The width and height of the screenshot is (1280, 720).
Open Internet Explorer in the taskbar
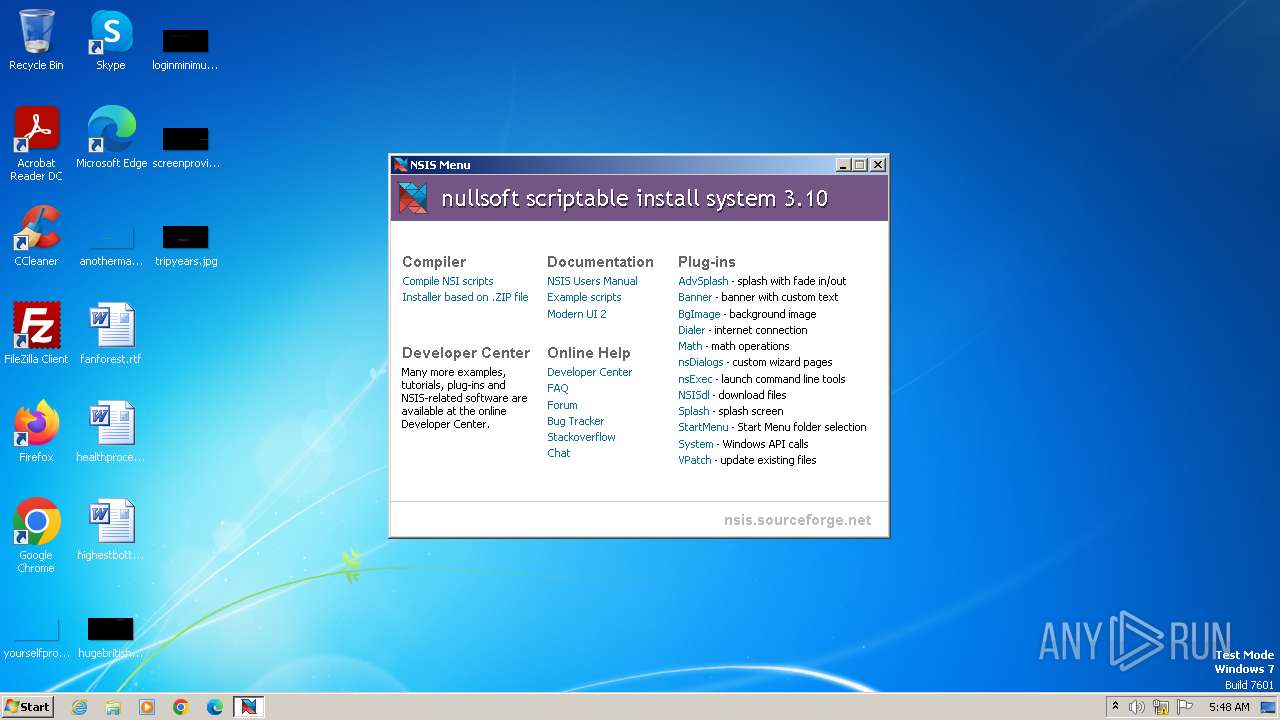[79, 707]
